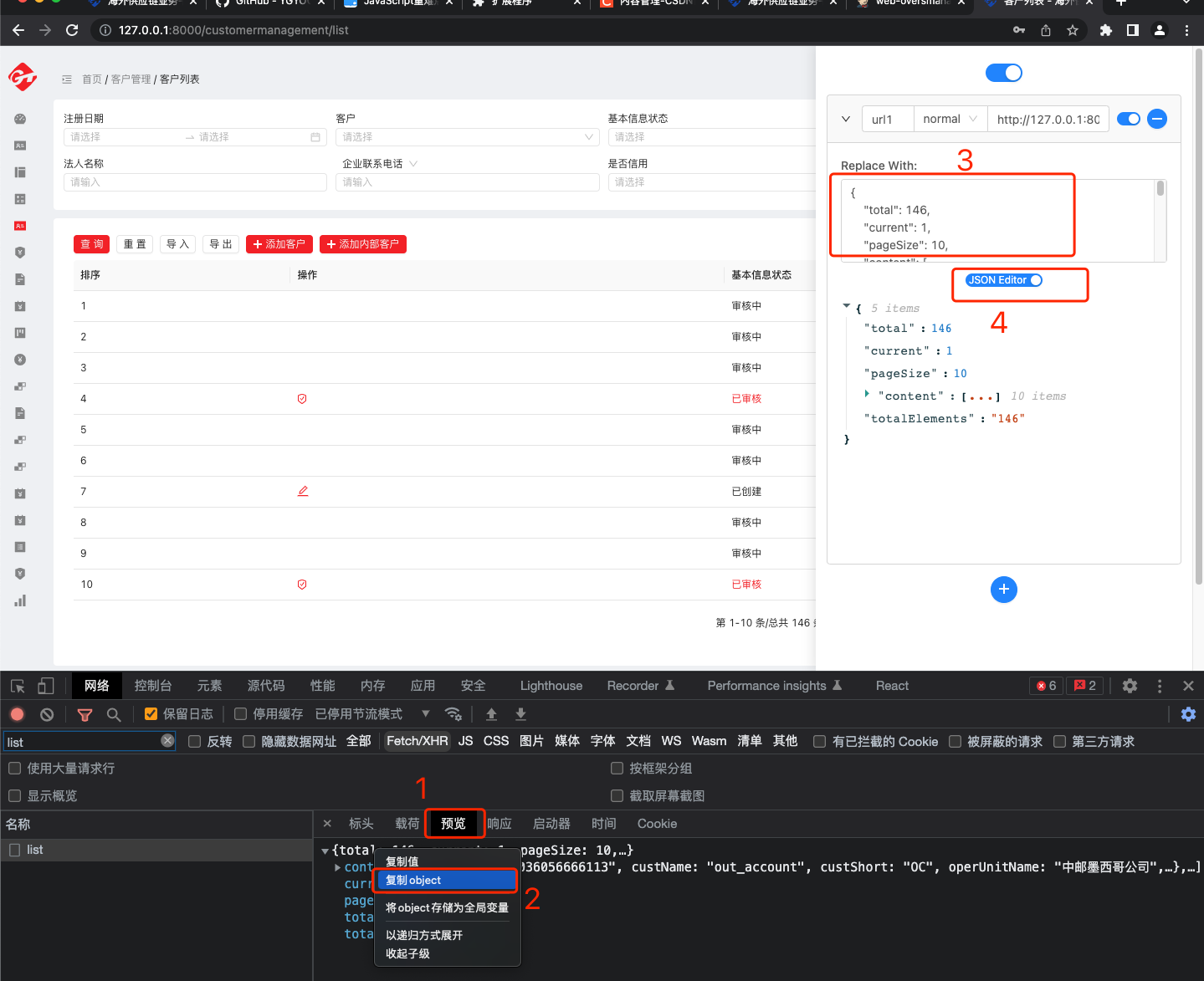Collapse the response object in preview
This screenshot has height=981, width=1204.
click(x=325, y=851)
